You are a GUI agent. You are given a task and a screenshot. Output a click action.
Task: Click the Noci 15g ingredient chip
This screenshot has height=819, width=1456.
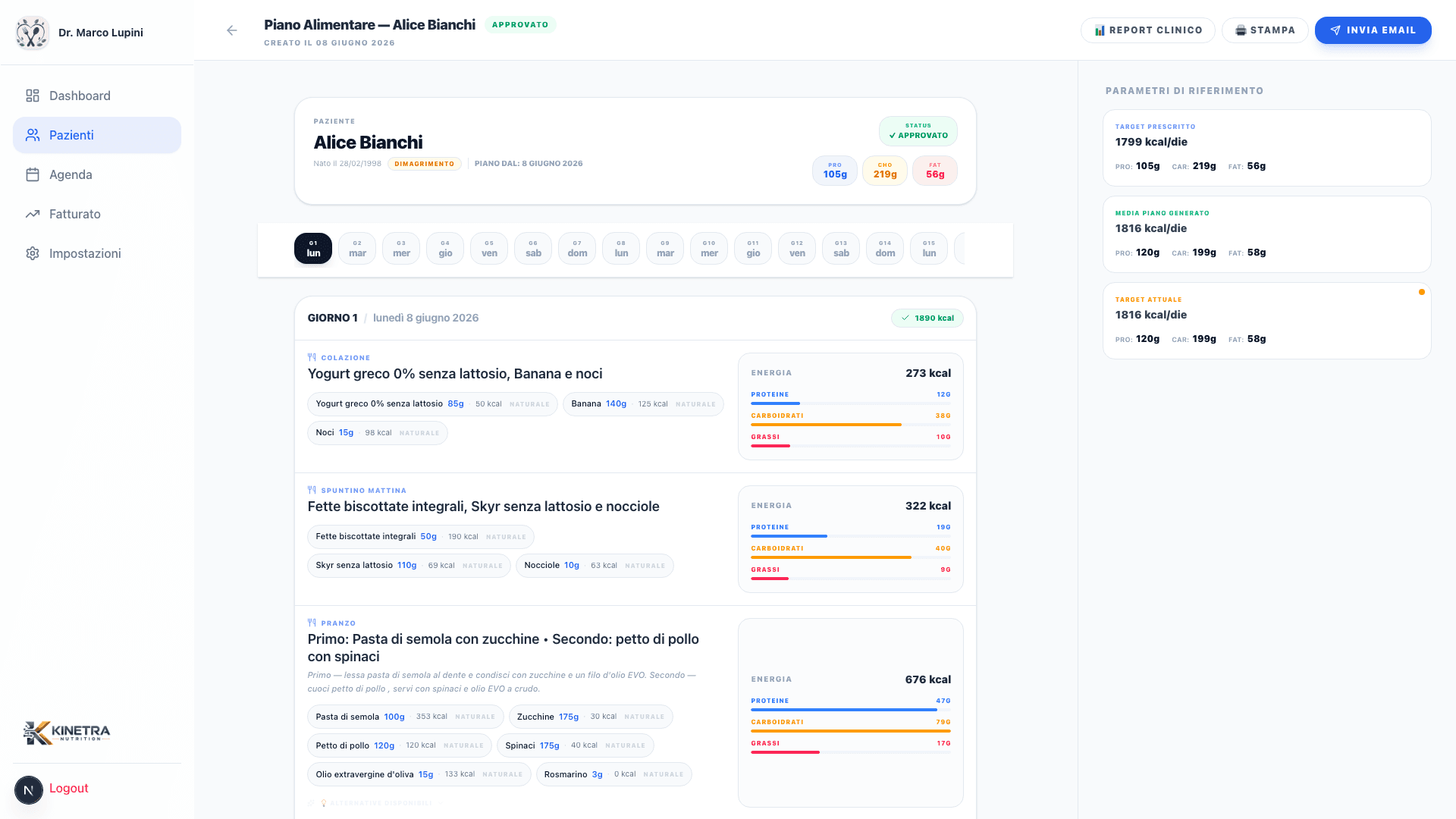(378, 433)
